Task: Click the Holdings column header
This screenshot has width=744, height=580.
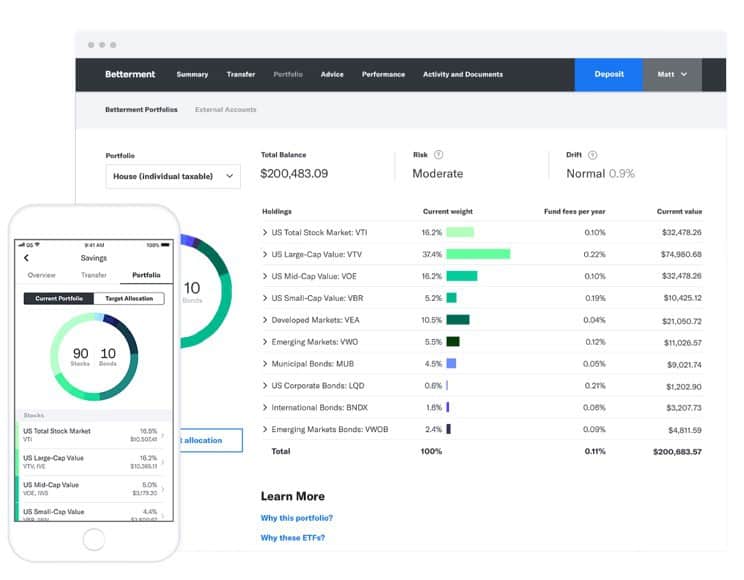Action: (277, 212)
